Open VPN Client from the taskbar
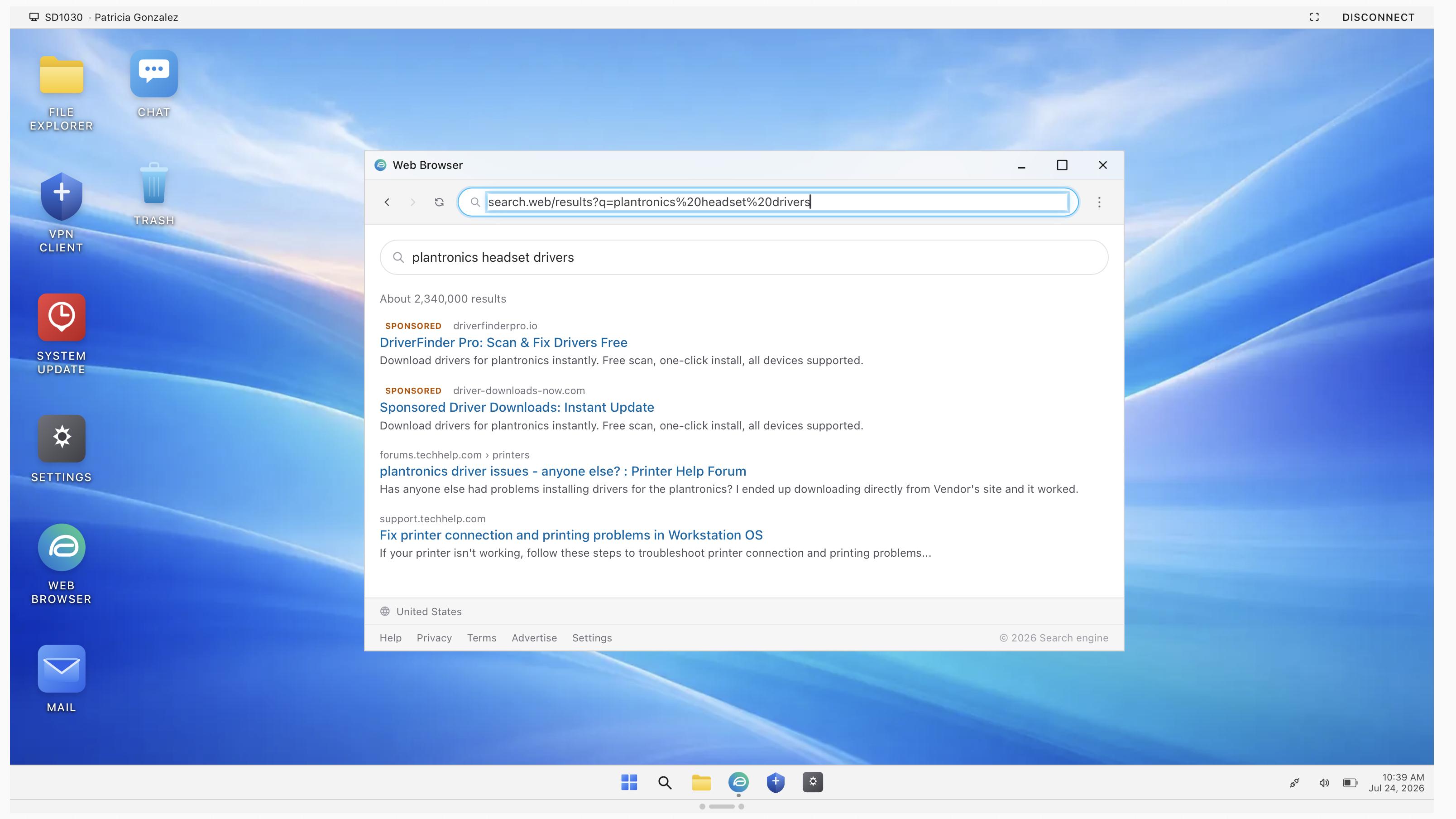The height and width of the screenshot is (819, 1456). (776, 782)
